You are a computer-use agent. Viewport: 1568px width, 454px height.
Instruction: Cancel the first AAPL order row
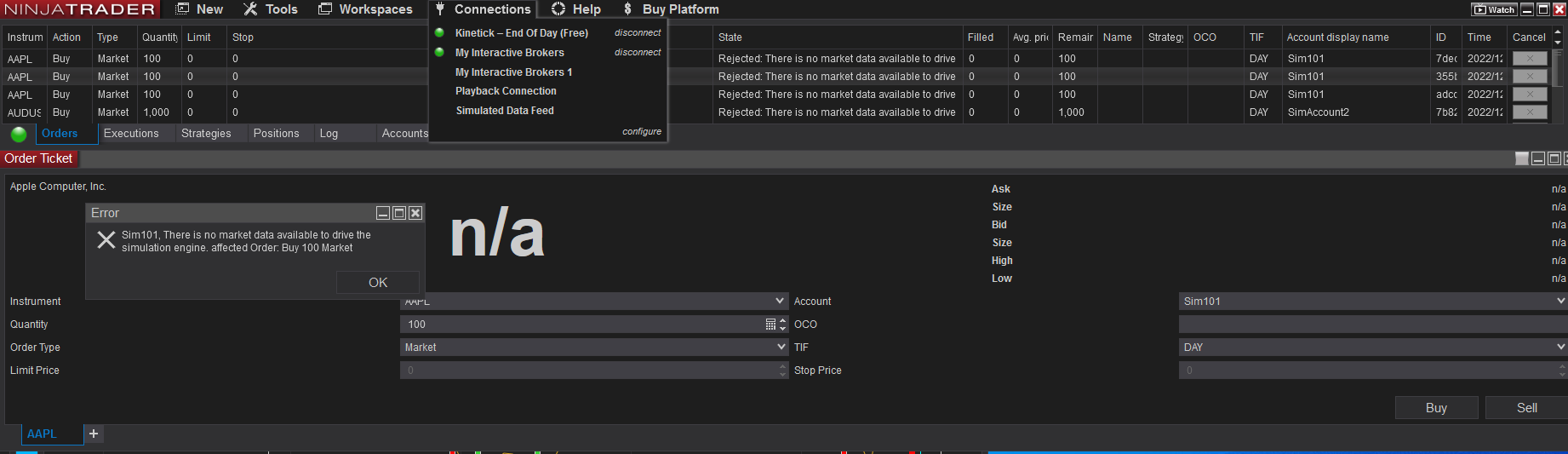(x=1529, y=59)
